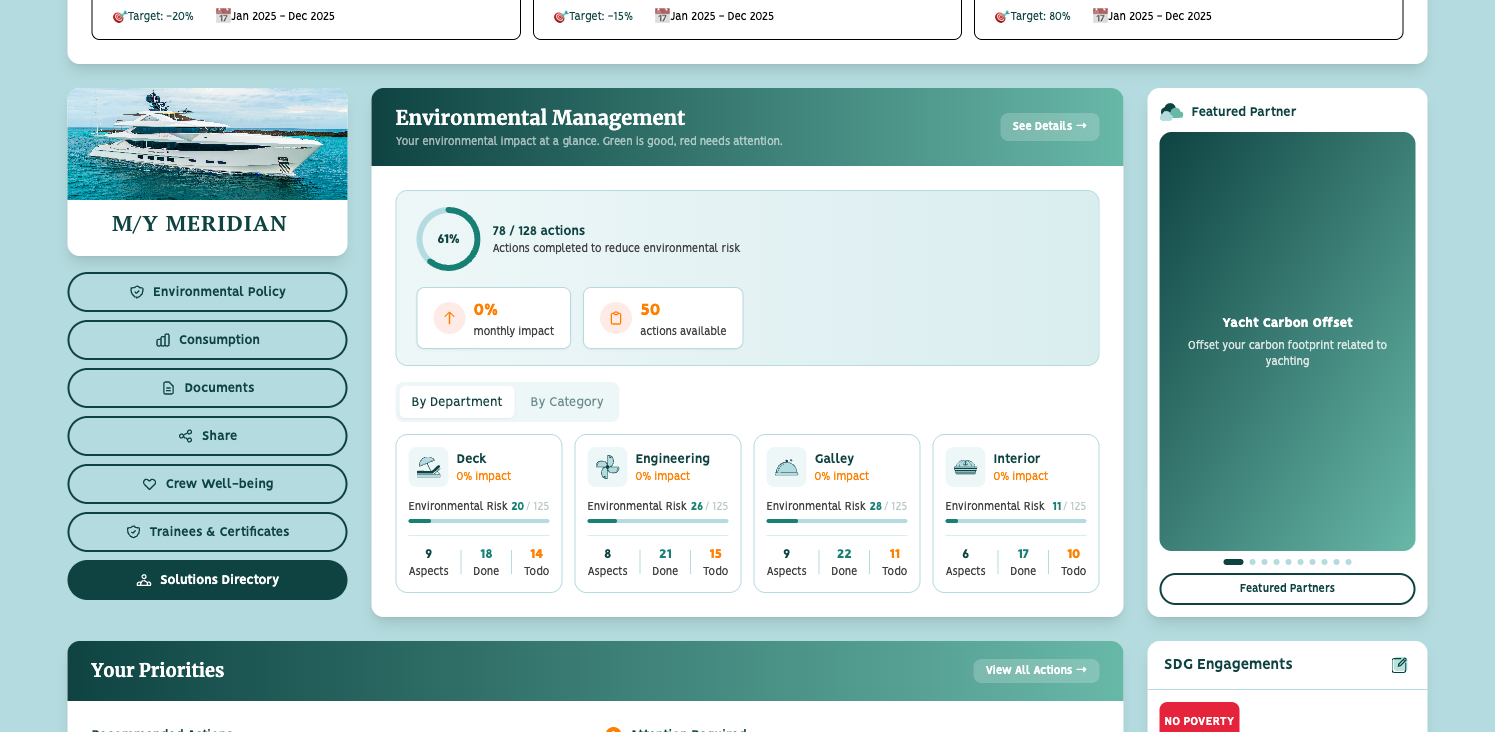
Task: Click the Featured Partner cloud icon
Action: tap(1171, 112)
